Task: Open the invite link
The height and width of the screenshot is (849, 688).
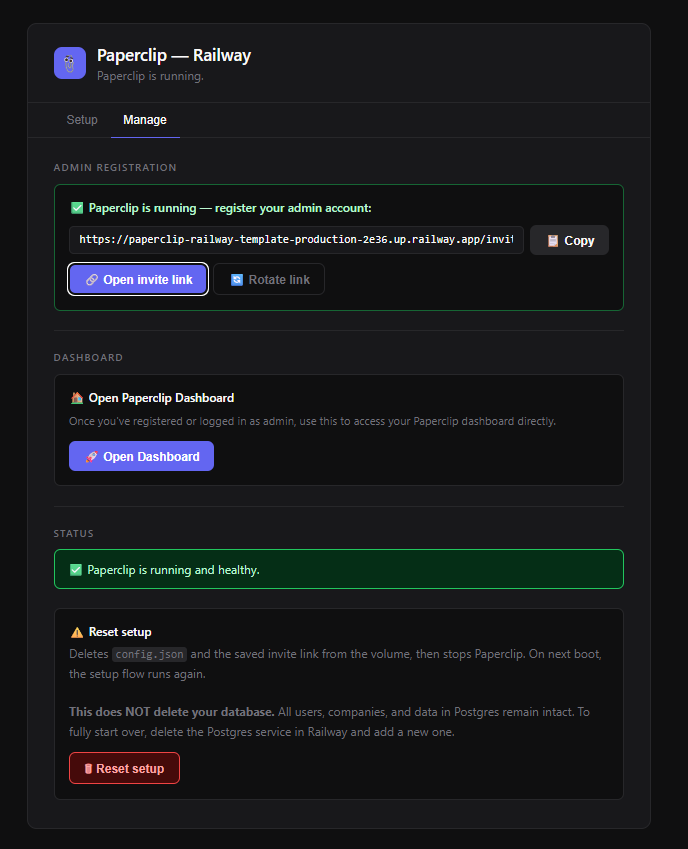Action: coord(137,279)
